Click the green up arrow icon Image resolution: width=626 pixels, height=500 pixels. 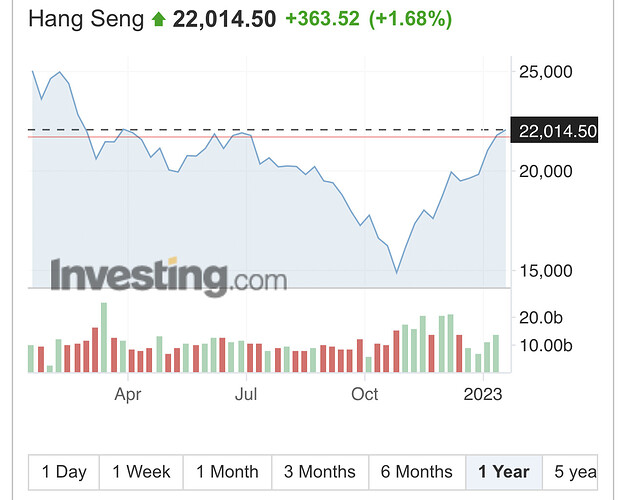pos(157,19)
